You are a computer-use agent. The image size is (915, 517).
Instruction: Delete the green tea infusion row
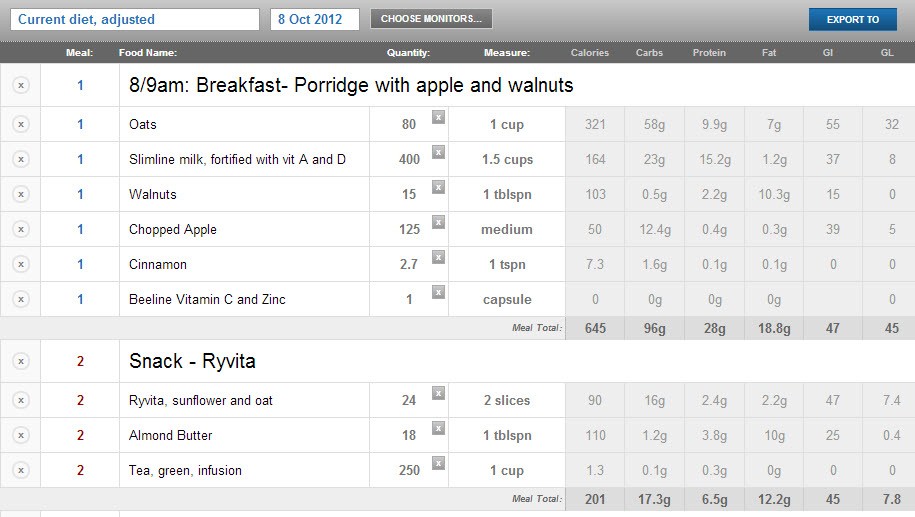[21, 470]
